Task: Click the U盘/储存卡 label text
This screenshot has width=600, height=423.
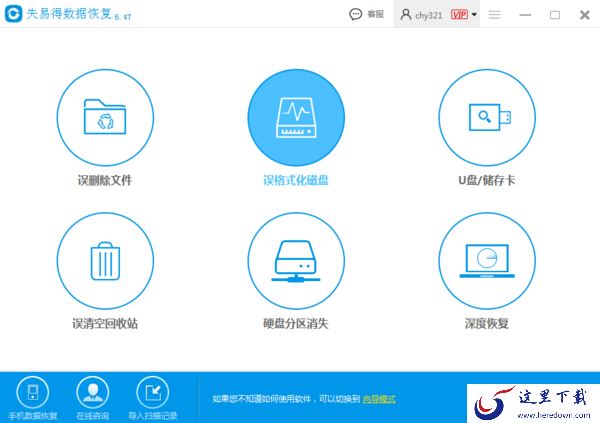Action: click(487, 180)
